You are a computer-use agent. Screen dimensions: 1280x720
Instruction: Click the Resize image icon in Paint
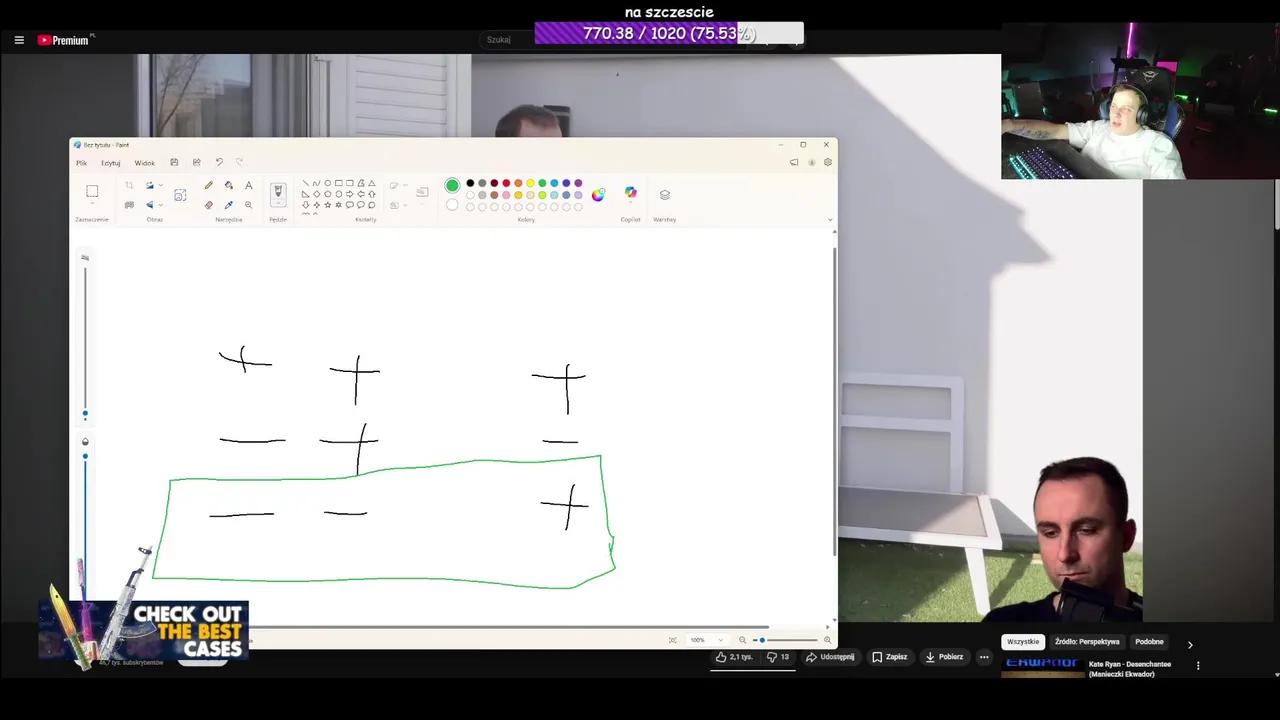pyautogui.click(x=180, y=195)
